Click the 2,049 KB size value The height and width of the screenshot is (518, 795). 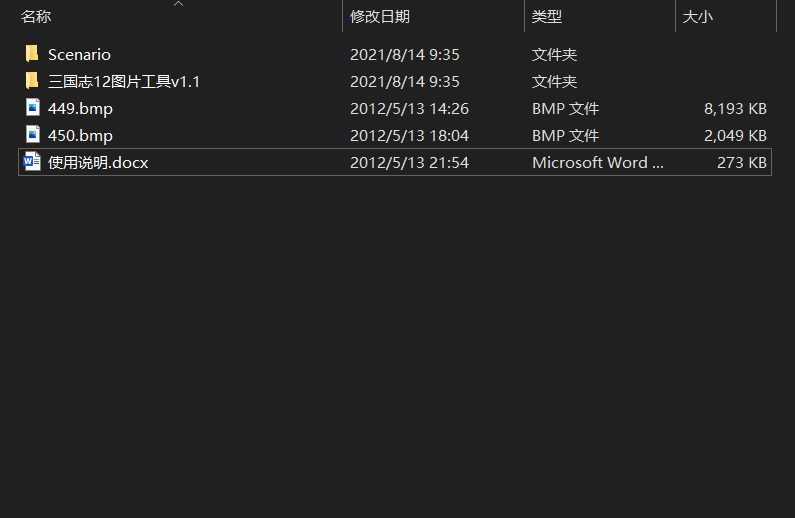click(x=735, y=135)
